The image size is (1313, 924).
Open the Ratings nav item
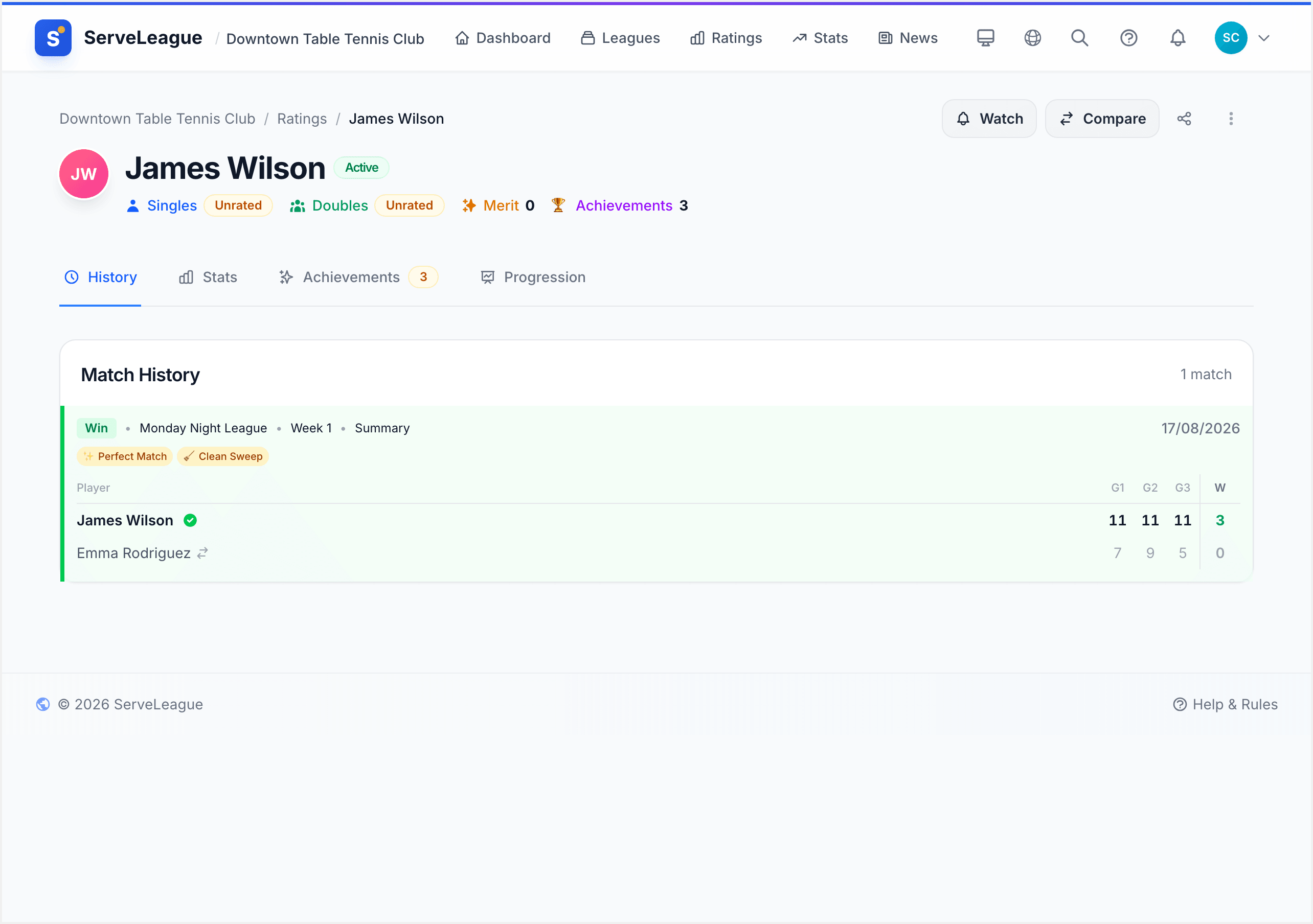tap(726, 38)
